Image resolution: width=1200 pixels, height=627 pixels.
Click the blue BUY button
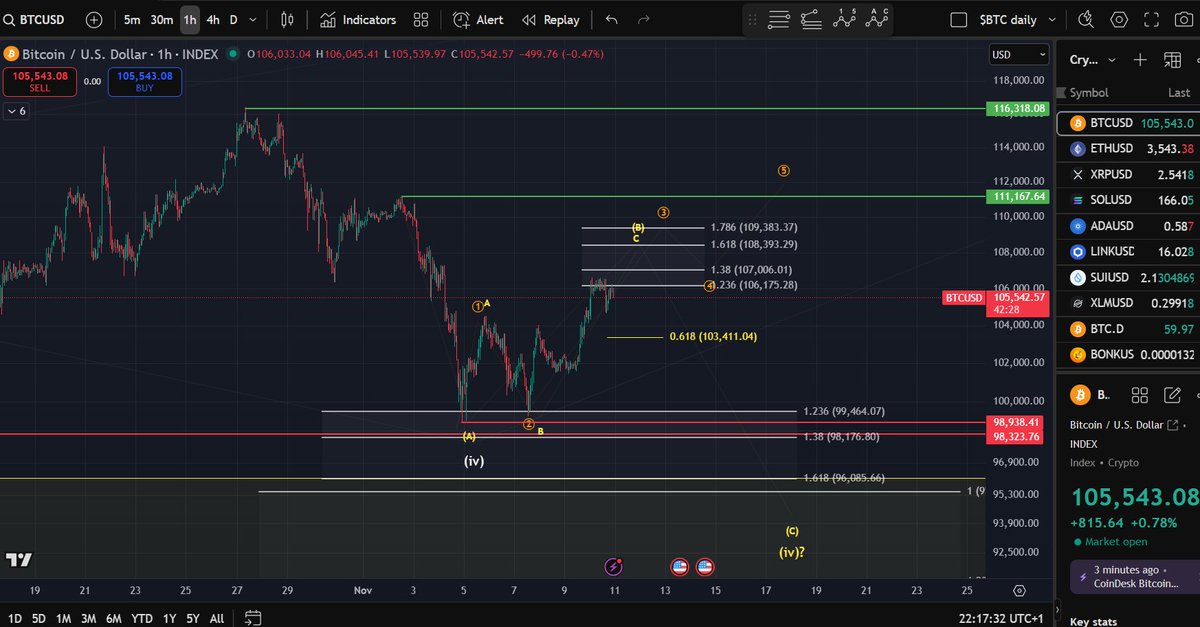point(144,81)
